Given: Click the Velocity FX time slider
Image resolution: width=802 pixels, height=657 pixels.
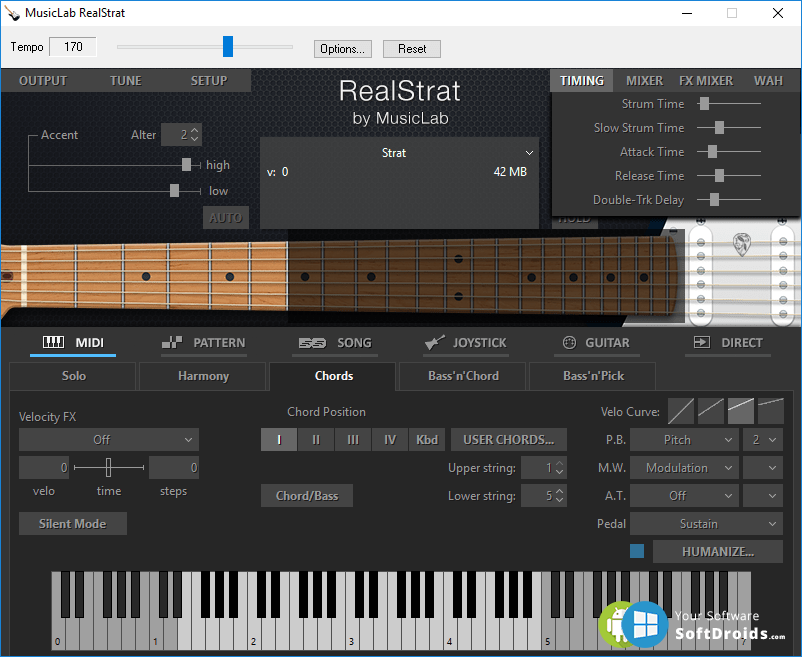Looking at the screenshot, I should point(108,467).
